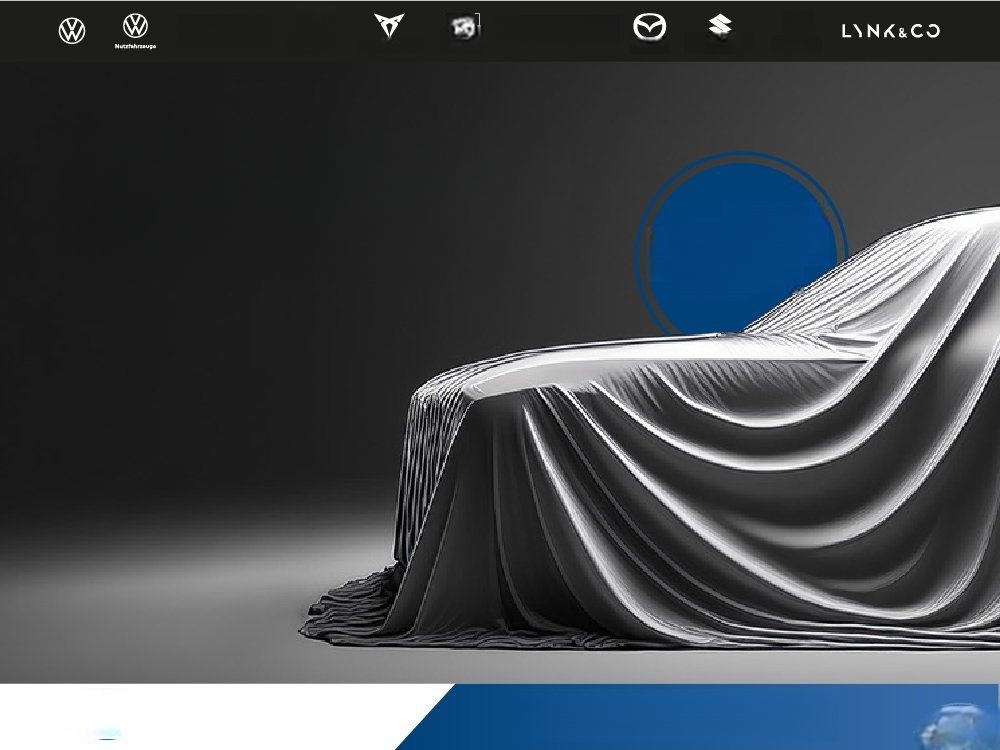The width and height of the screenshot is (1000, 750).
Task: Open the small image at bottom right corner
Action: [x=966, y=724]
